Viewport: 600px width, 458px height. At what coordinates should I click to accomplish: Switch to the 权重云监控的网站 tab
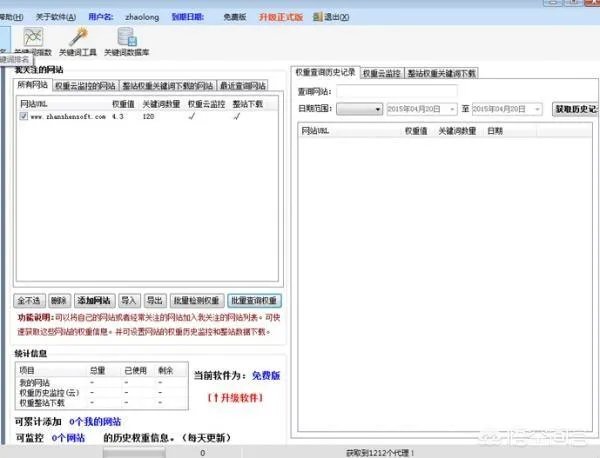[85, 86]
